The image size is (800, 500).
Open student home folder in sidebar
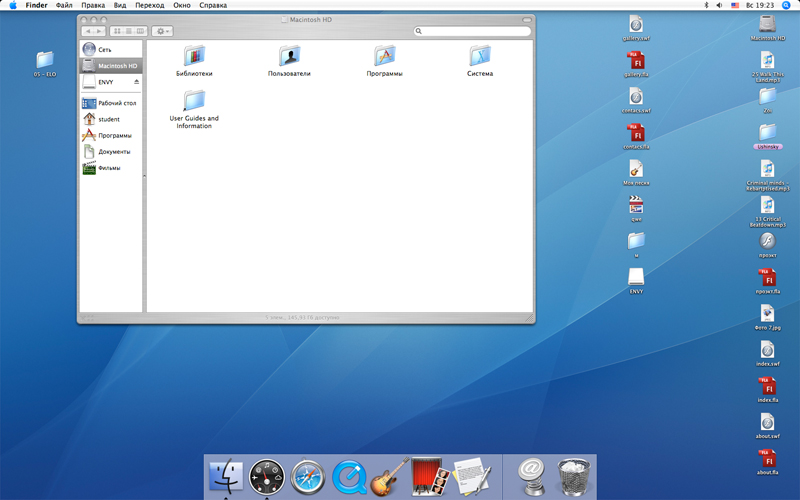pos(111,119)
